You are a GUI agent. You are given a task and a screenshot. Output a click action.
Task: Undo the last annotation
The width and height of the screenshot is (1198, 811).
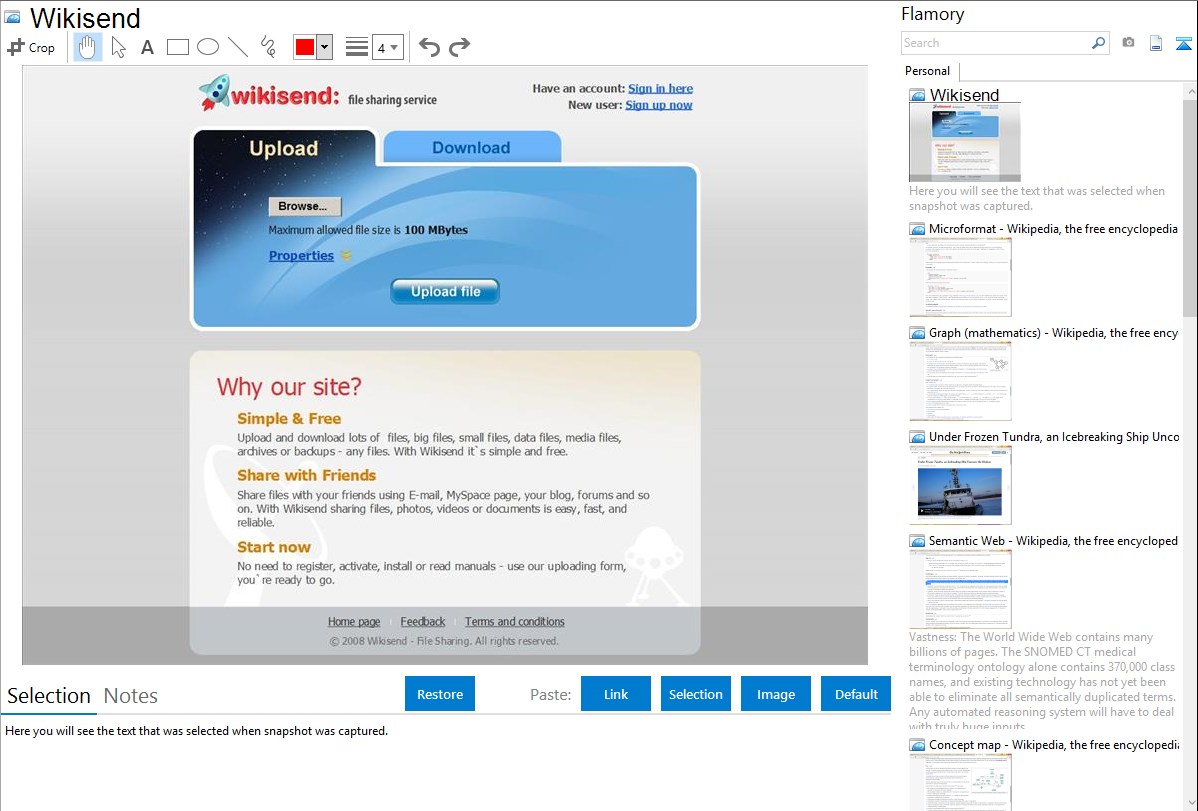tap(429, 47)
